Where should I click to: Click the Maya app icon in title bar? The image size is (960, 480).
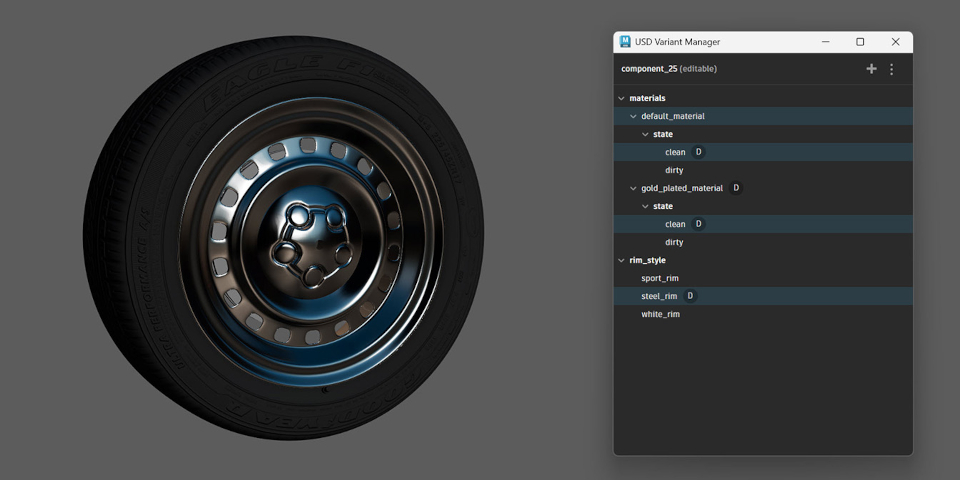[x=625, y=42]
